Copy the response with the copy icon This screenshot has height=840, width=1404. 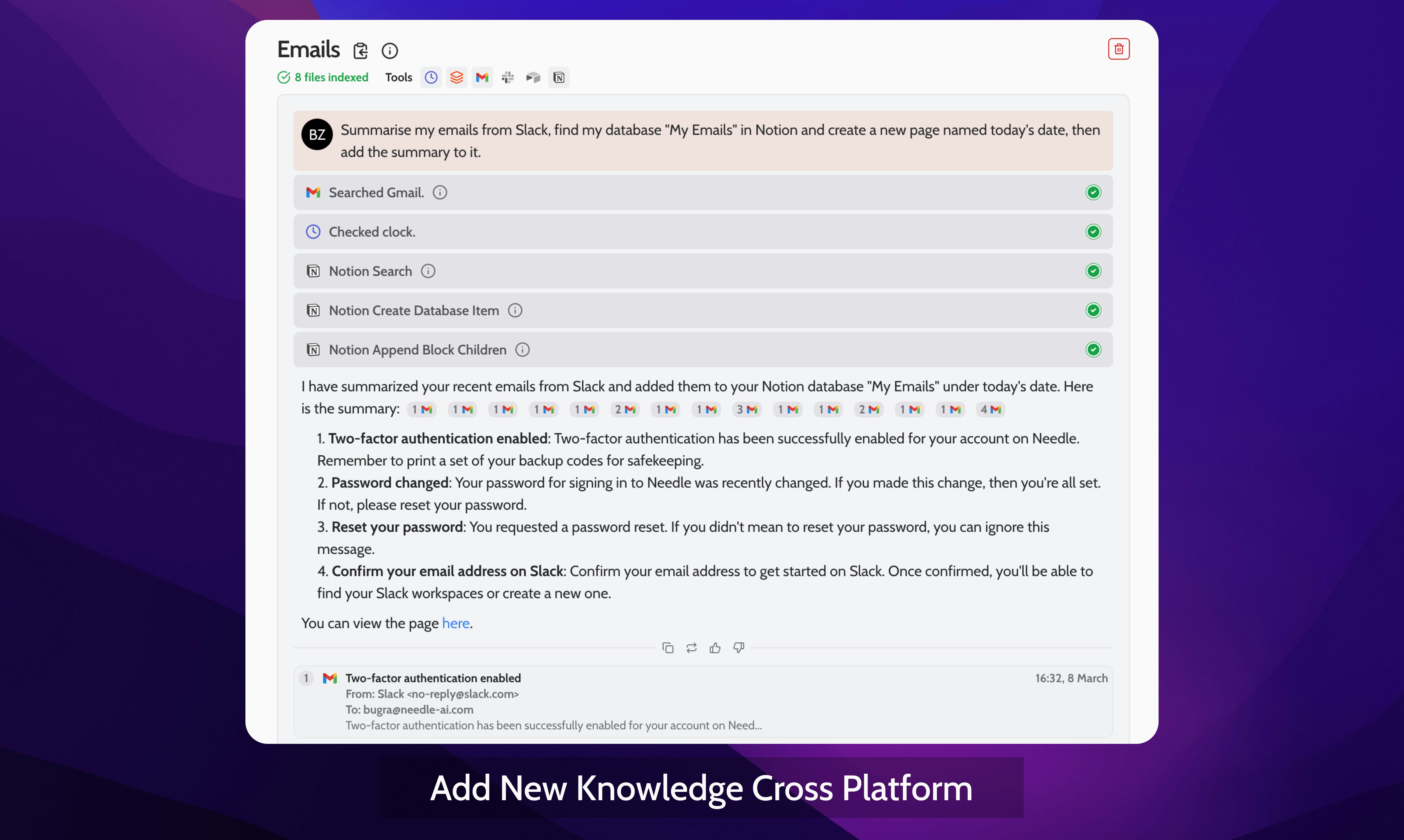pyautogui.click(x=667, y=648)
